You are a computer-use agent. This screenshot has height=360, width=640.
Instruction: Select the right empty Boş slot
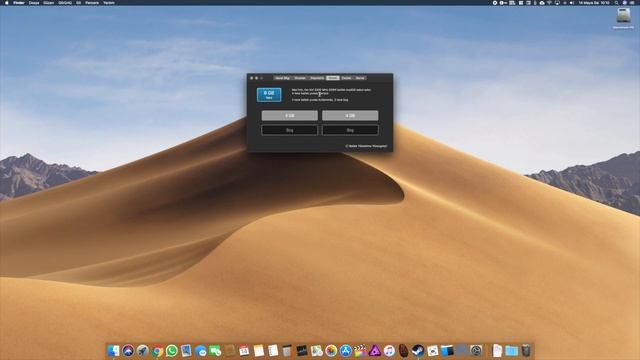tap(350, 130)
